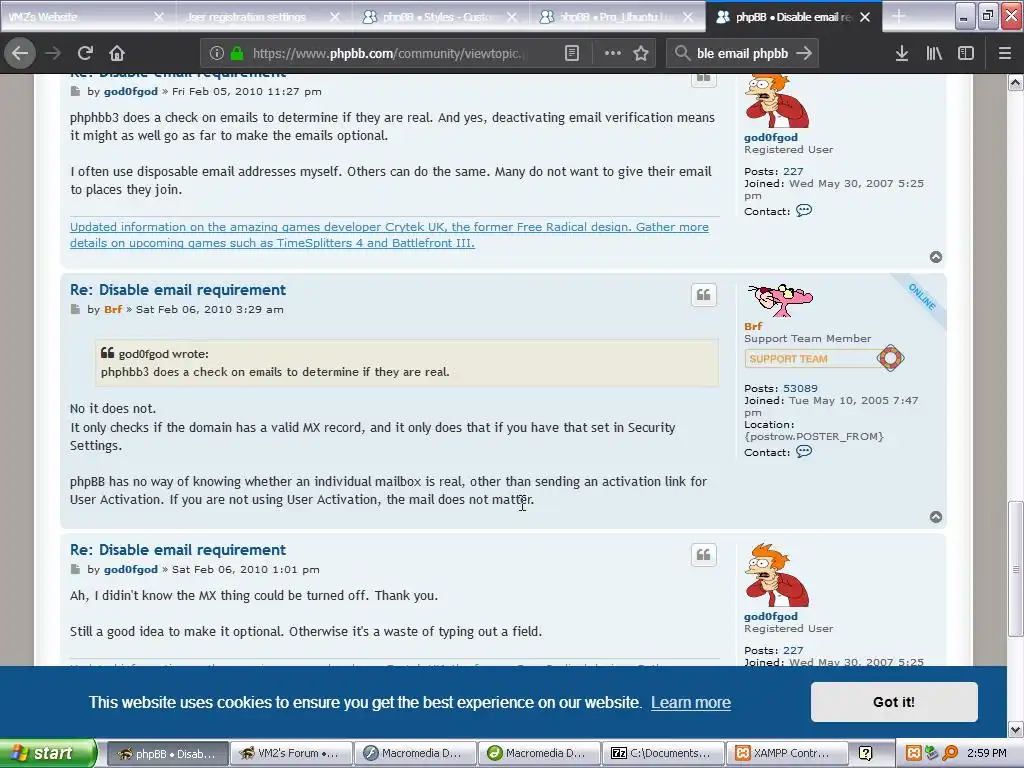
Task: Open Brf's post title link
Action: pyautogui.click(x=178, y=289)
